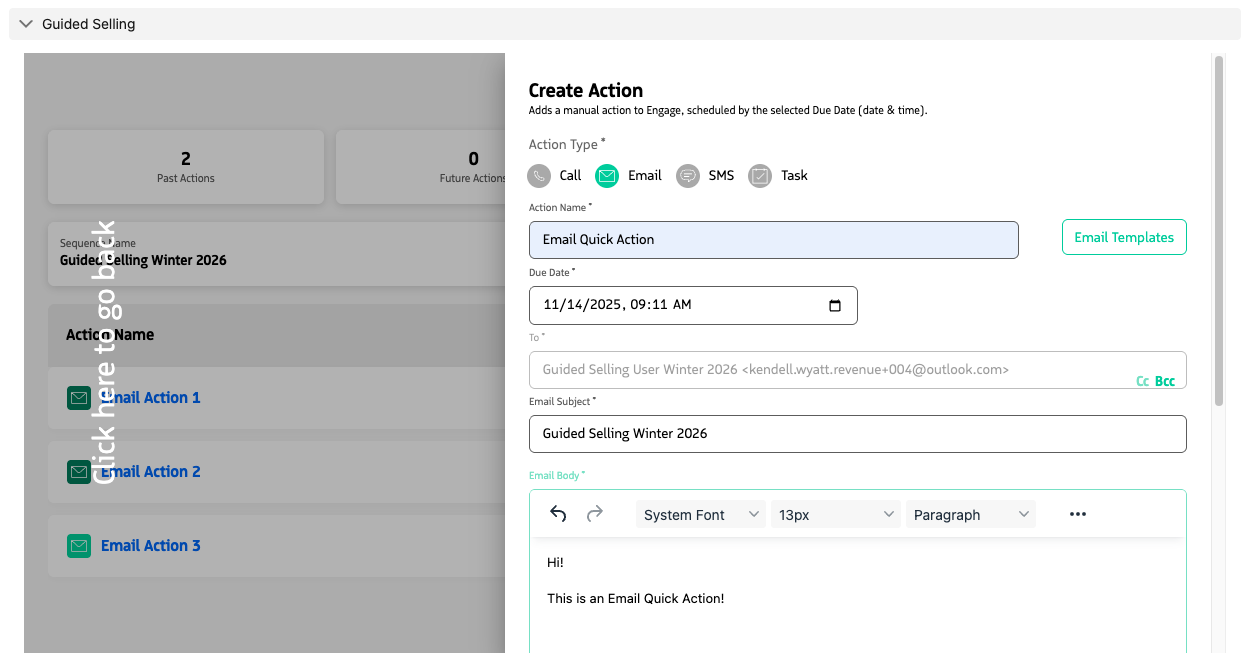Open more formatting options via ellipsis icon

[x=1077, y=513]
